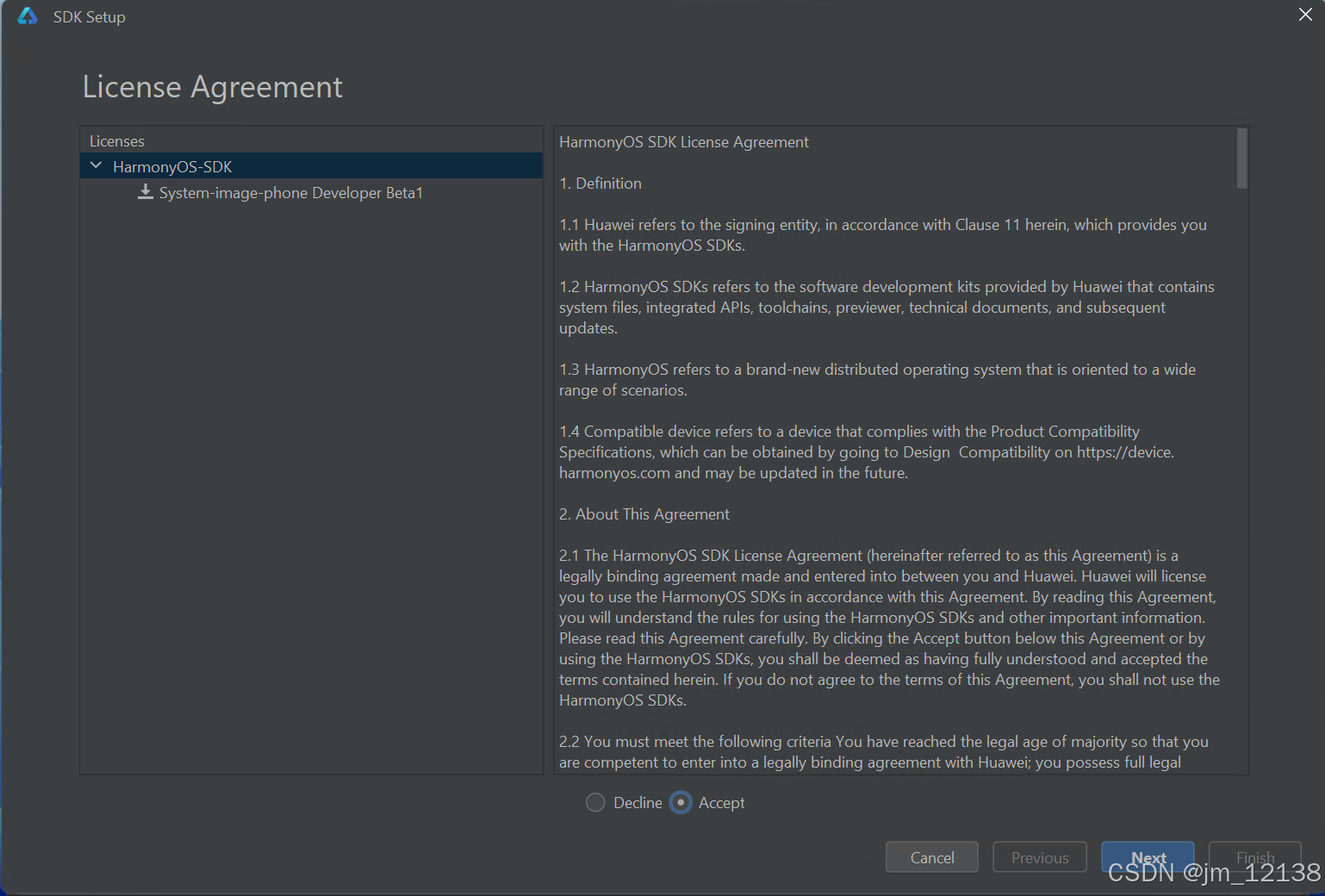
Task: Click the Next button
Action: (x=1148, y=857)
